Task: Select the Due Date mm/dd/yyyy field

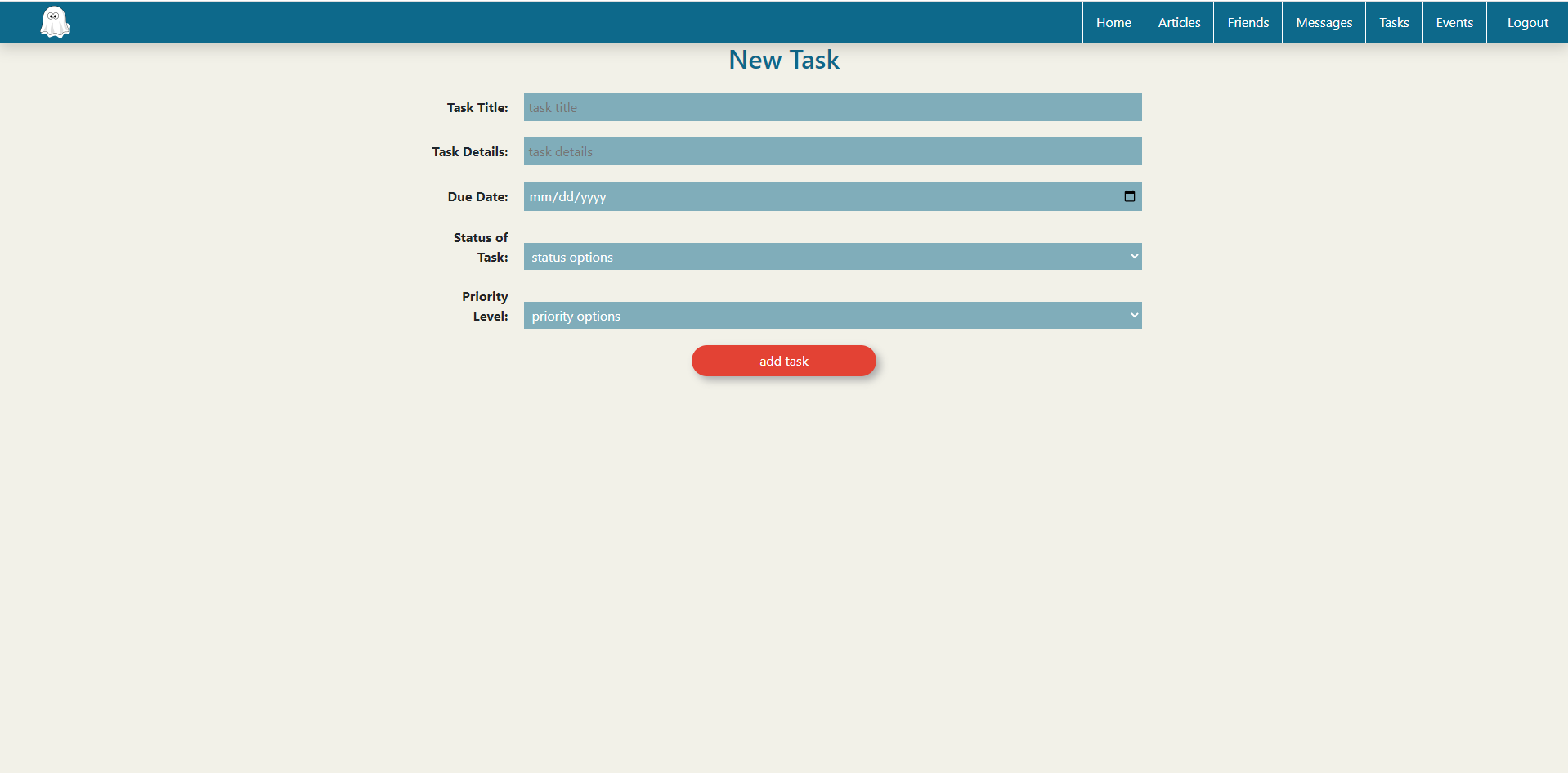Action: [832, 196]
